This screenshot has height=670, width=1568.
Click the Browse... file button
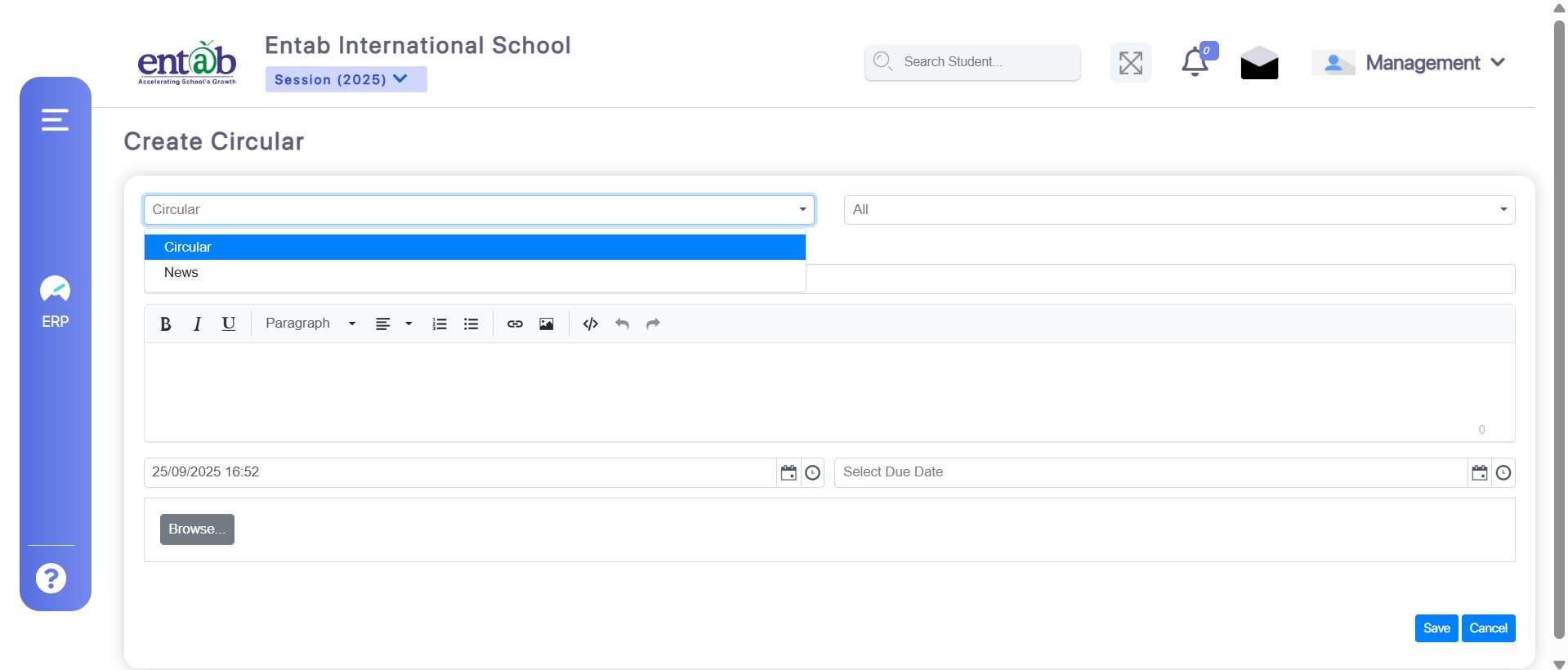click(197, 529)
